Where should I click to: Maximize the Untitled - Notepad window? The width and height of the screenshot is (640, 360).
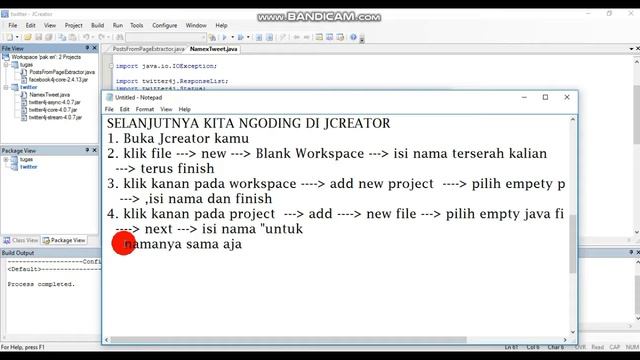[x=545, y=97]
